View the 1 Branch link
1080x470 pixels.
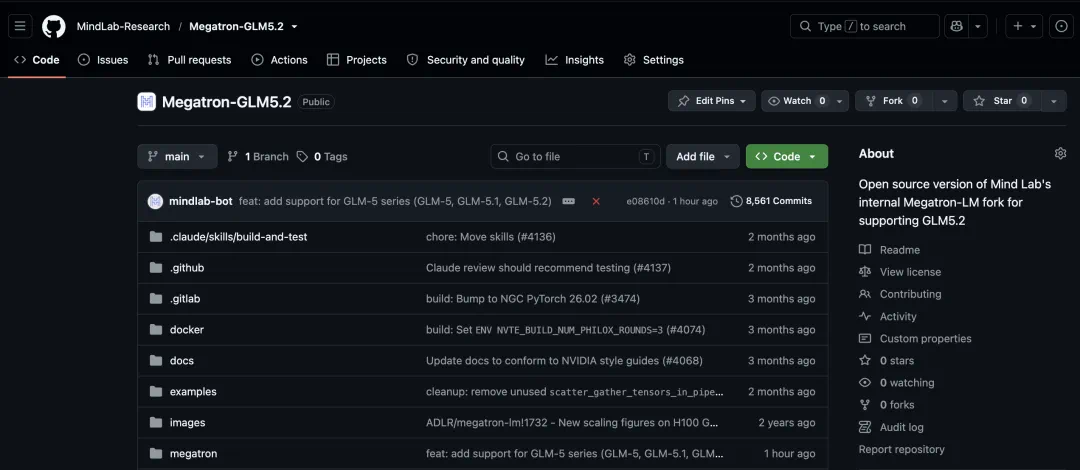pos(258,156)
